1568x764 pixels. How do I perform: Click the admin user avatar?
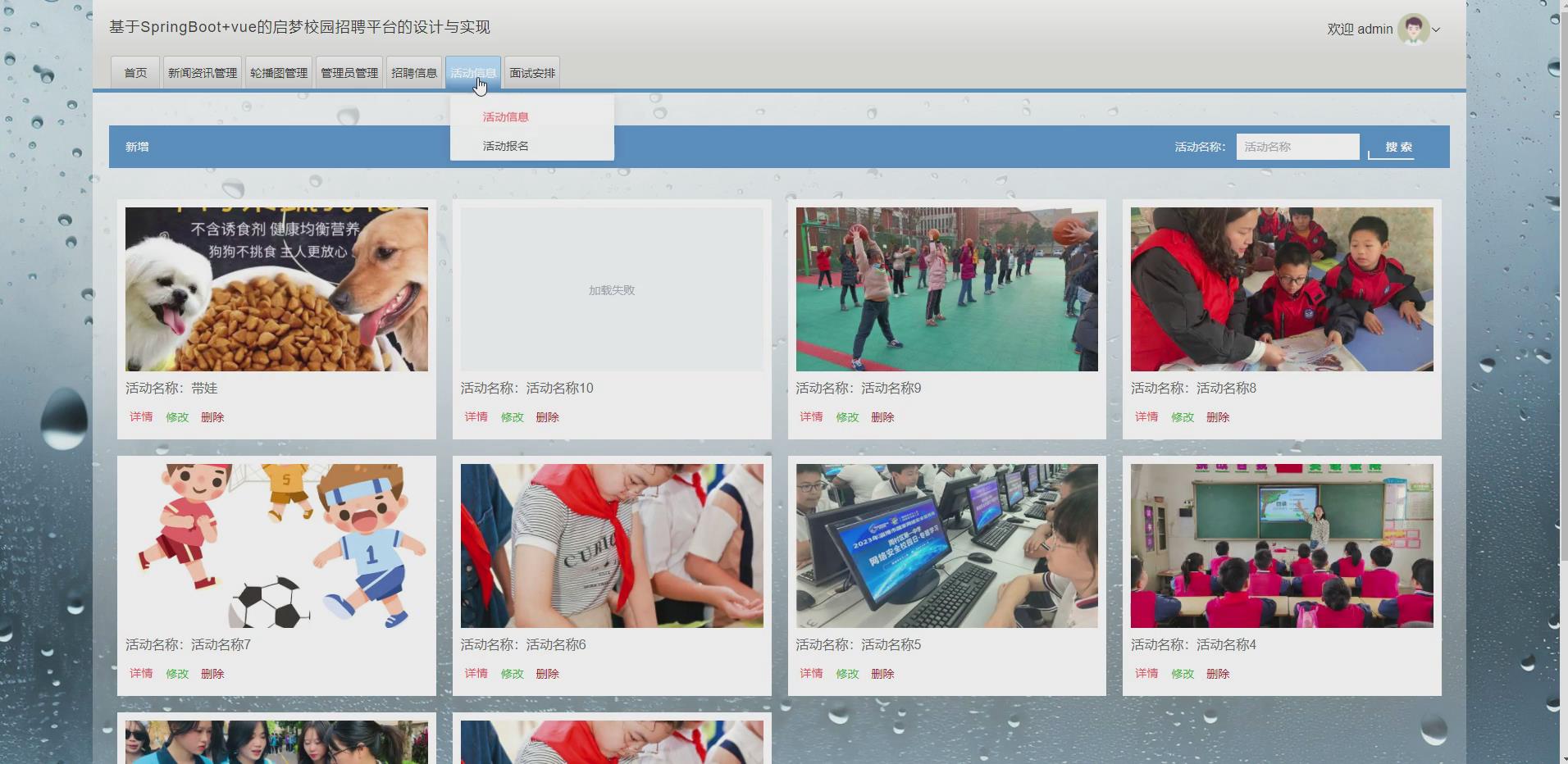pyautogui.click(x=1413, y=29)
